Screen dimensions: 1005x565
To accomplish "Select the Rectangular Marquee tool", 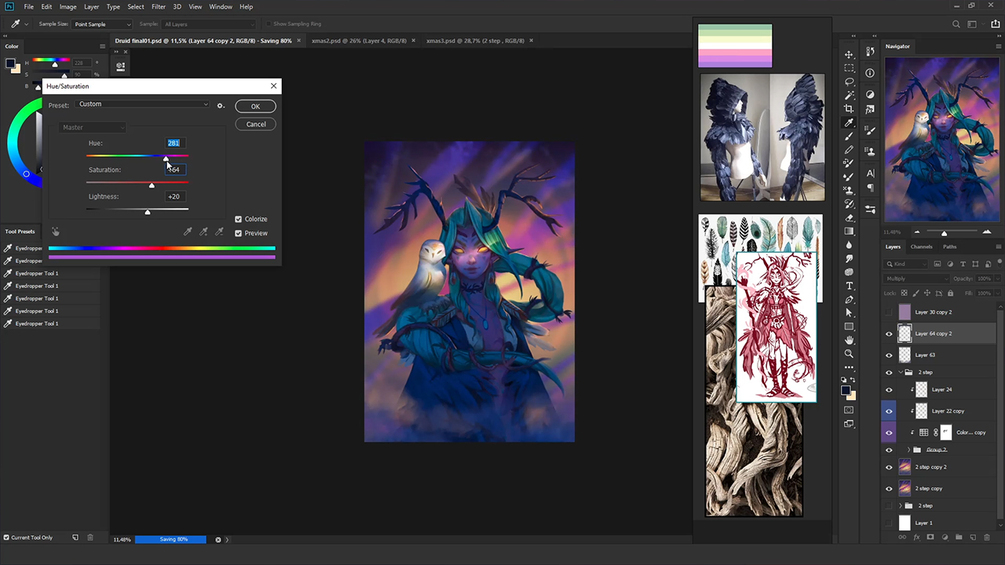I will tap(849, 68).
